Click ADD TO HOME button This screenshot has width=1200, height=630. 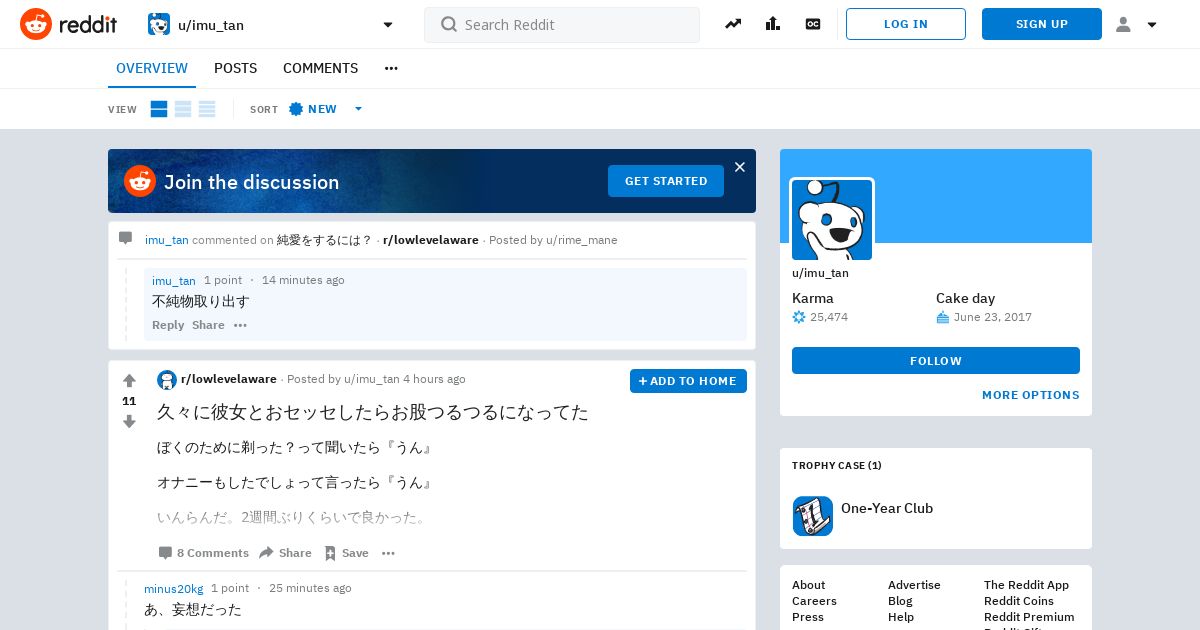688,381
